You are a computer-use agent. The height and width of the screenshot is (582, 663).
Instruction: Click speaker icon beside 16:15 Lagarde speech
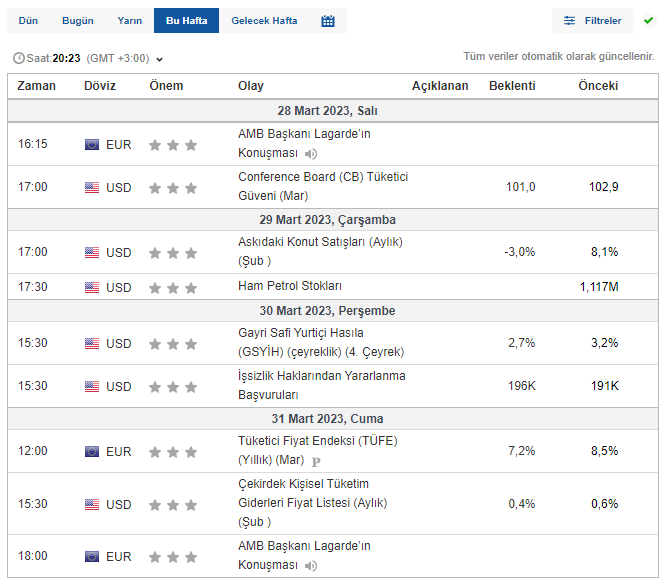click(x=311, y=154)
